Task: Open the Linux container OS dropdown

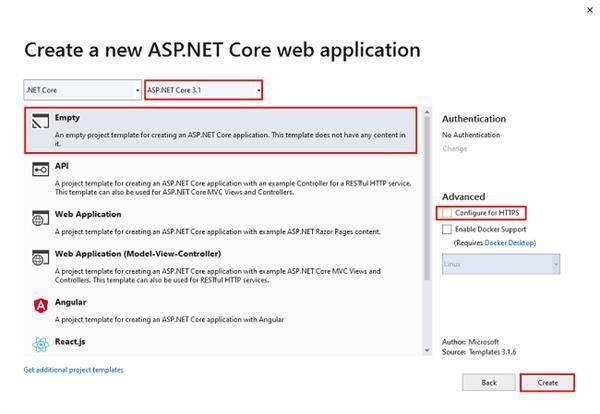Action: point(500,264)
